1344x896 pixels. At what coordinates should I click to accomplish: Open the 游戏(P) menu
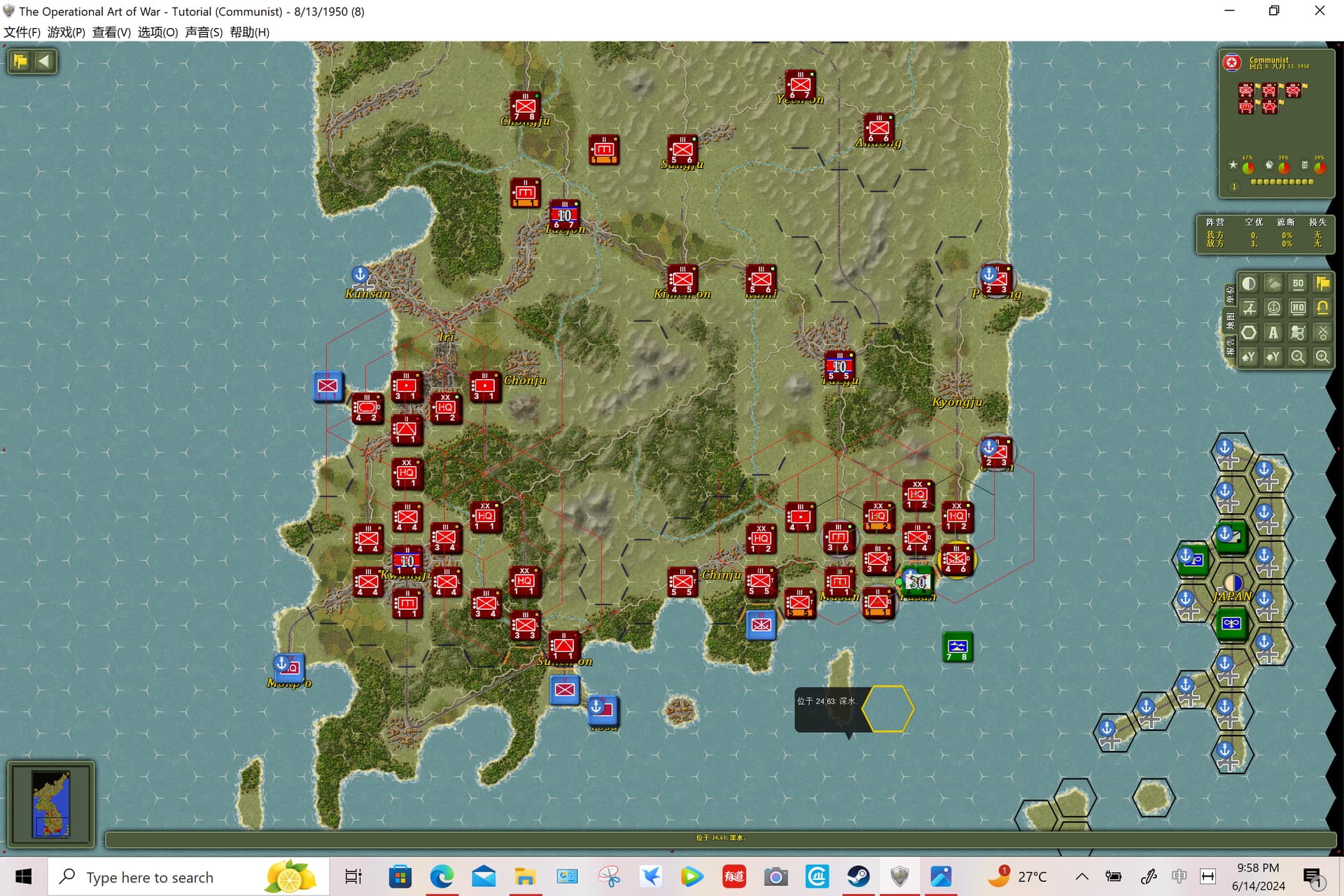click(x=66, y=32)
